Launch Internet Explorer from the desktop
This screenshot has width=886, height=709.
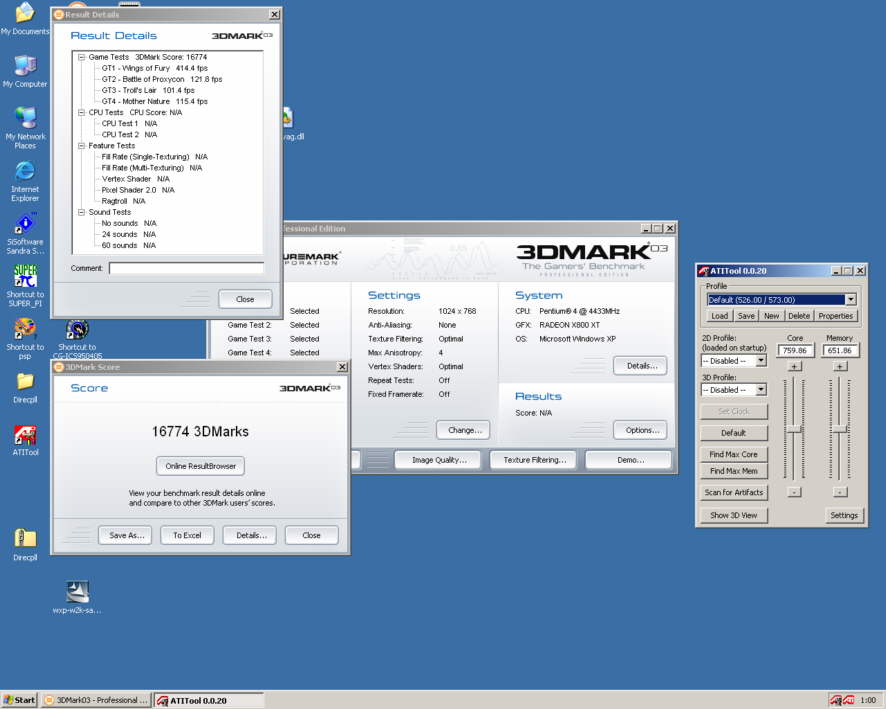click(25, 172)
